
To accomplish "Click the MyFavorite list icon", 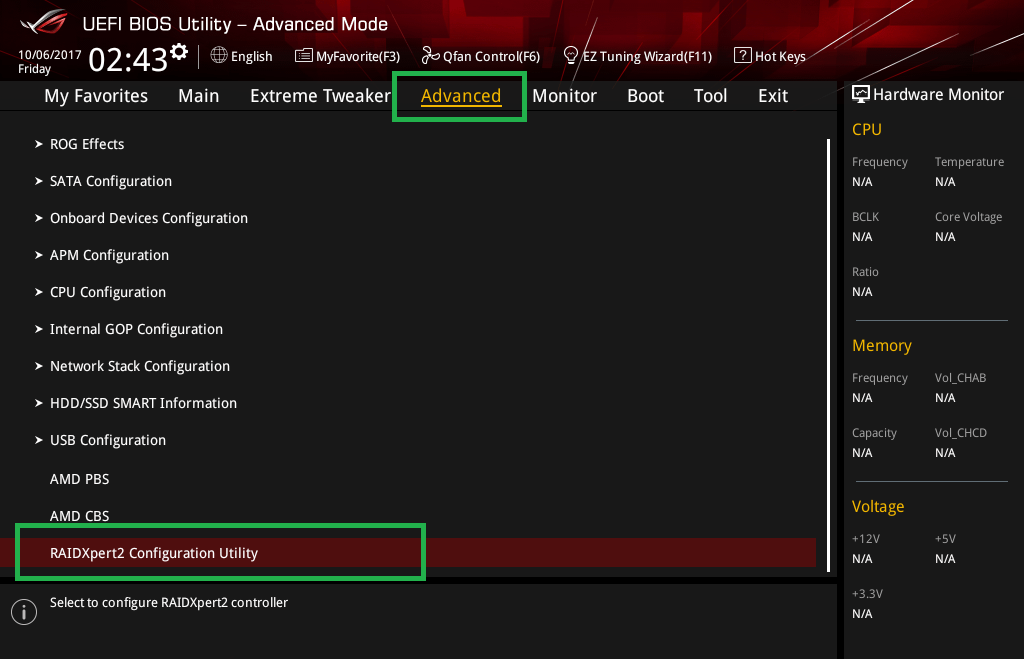I will [x=304, y=56].
